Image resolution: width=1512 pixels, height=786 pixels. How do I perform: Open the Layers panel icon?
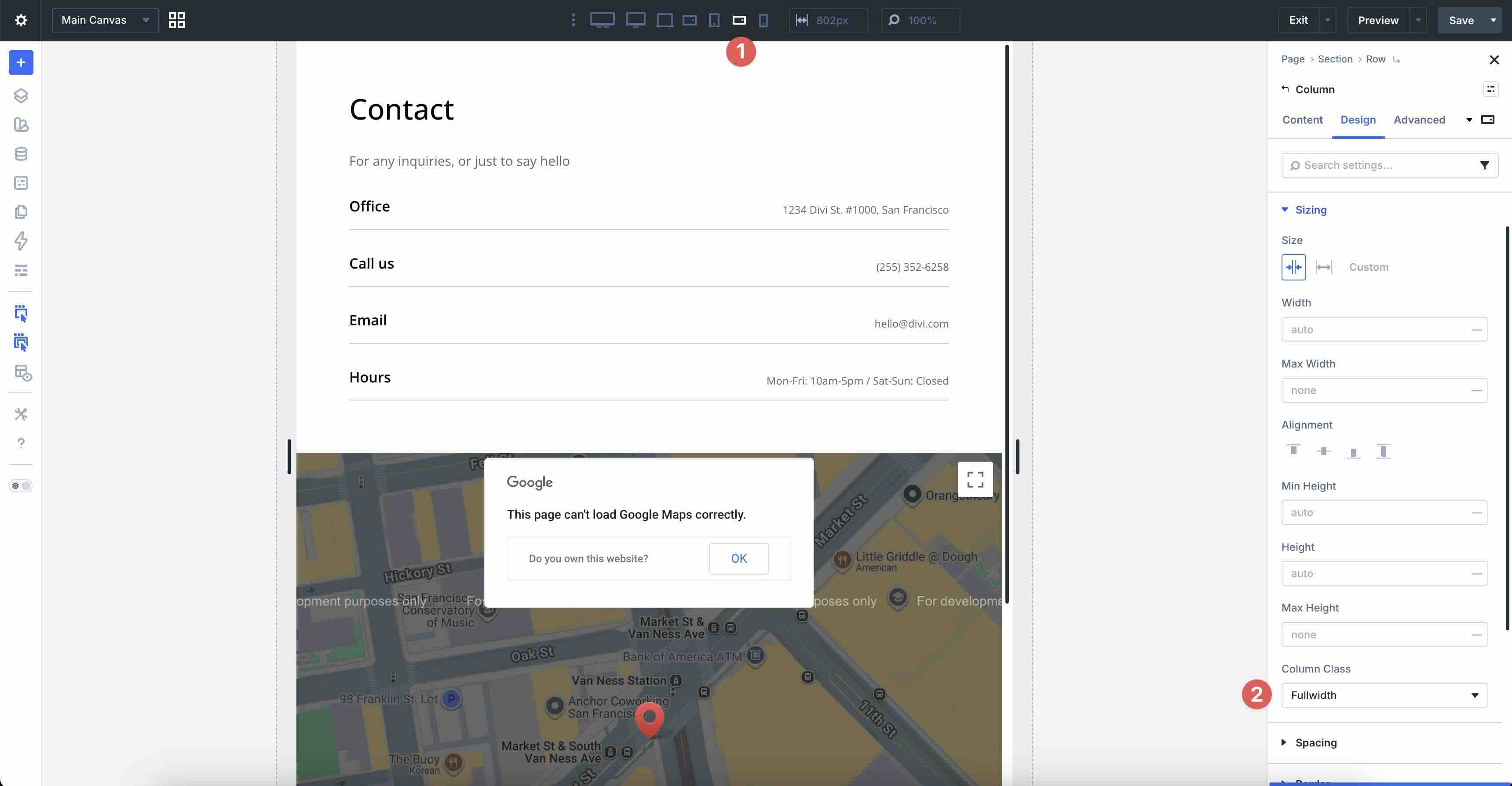click(21, 95)
